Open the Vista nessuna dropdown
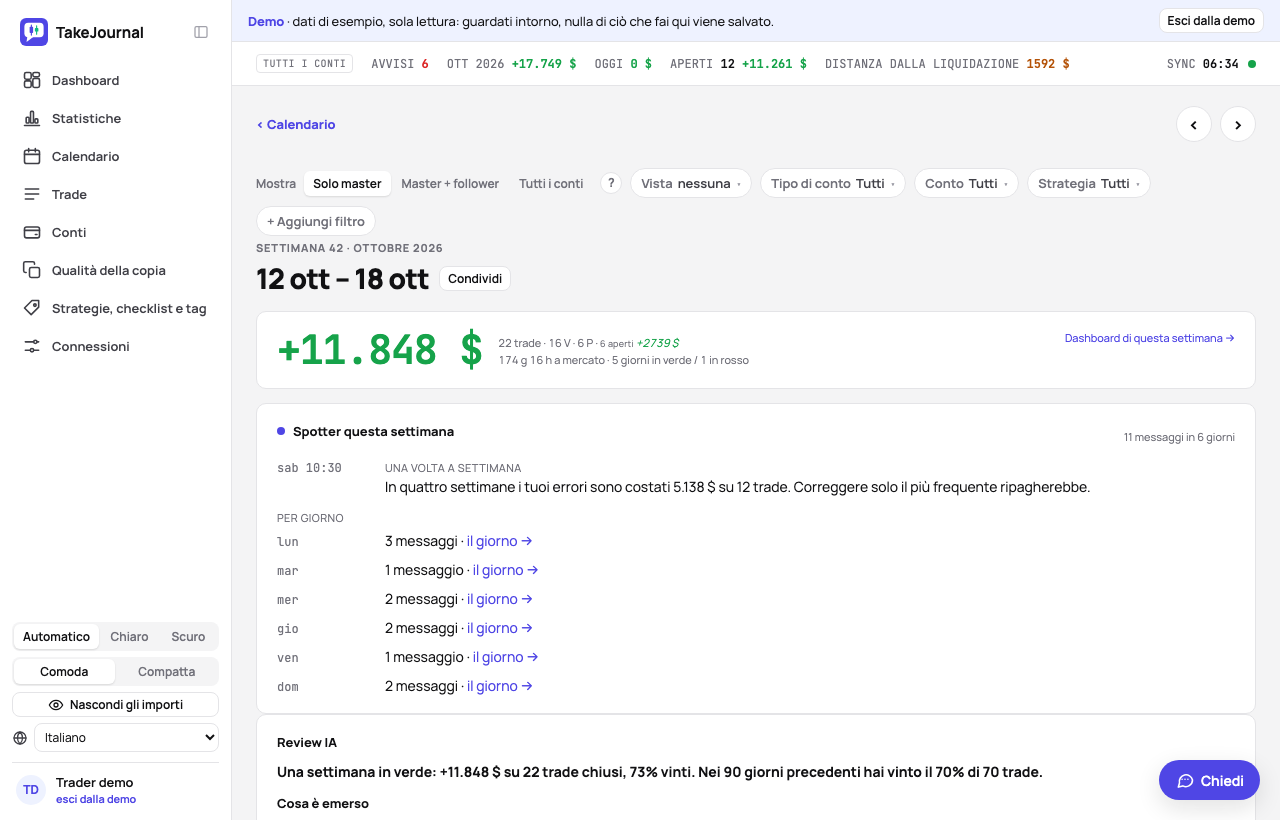 coord(691,184)
